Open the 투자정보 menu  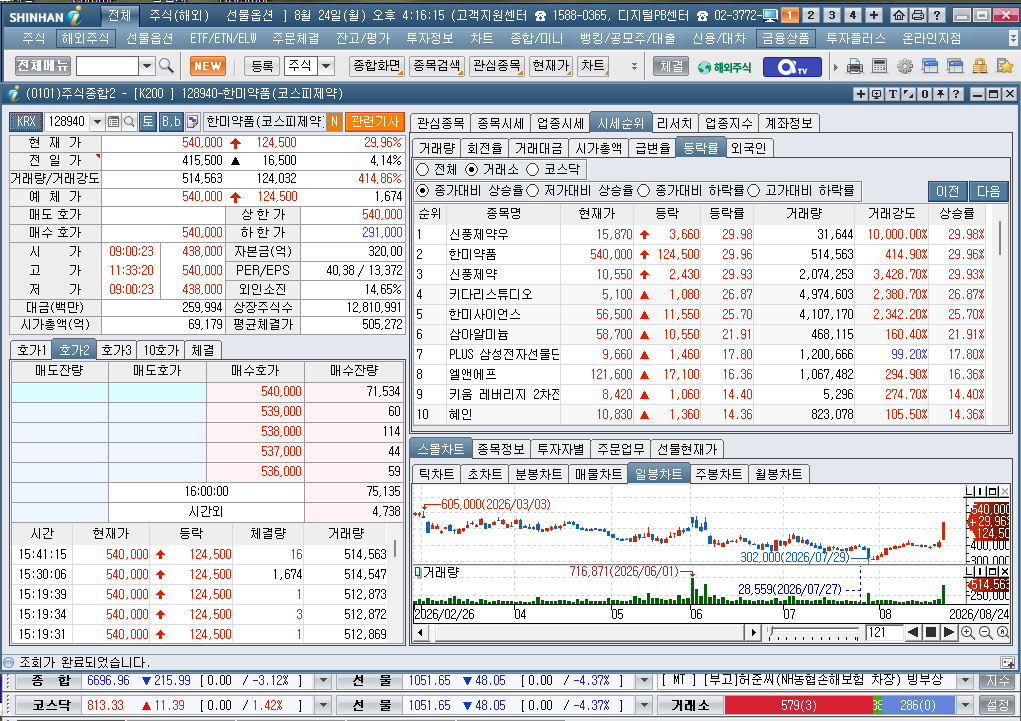click(430, 38)
